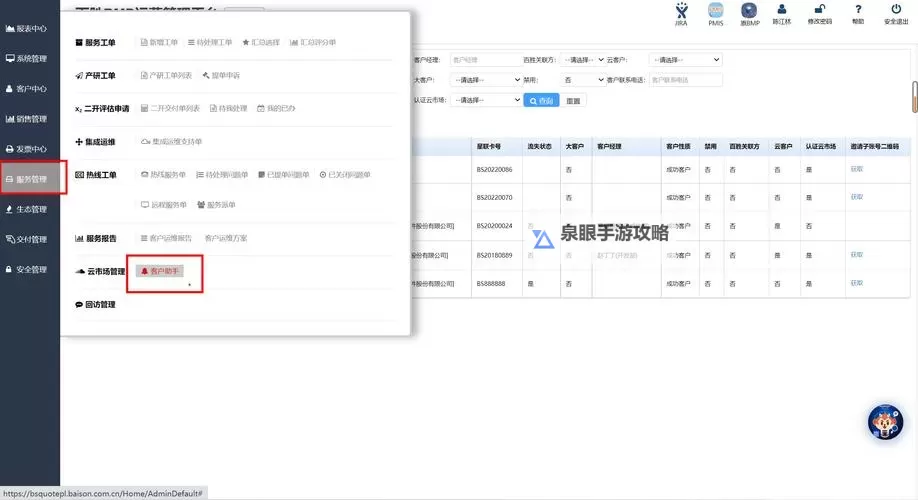Focus the 客户联系电话 input field
This screenshot has height=500, width=918.
point(686,80)
